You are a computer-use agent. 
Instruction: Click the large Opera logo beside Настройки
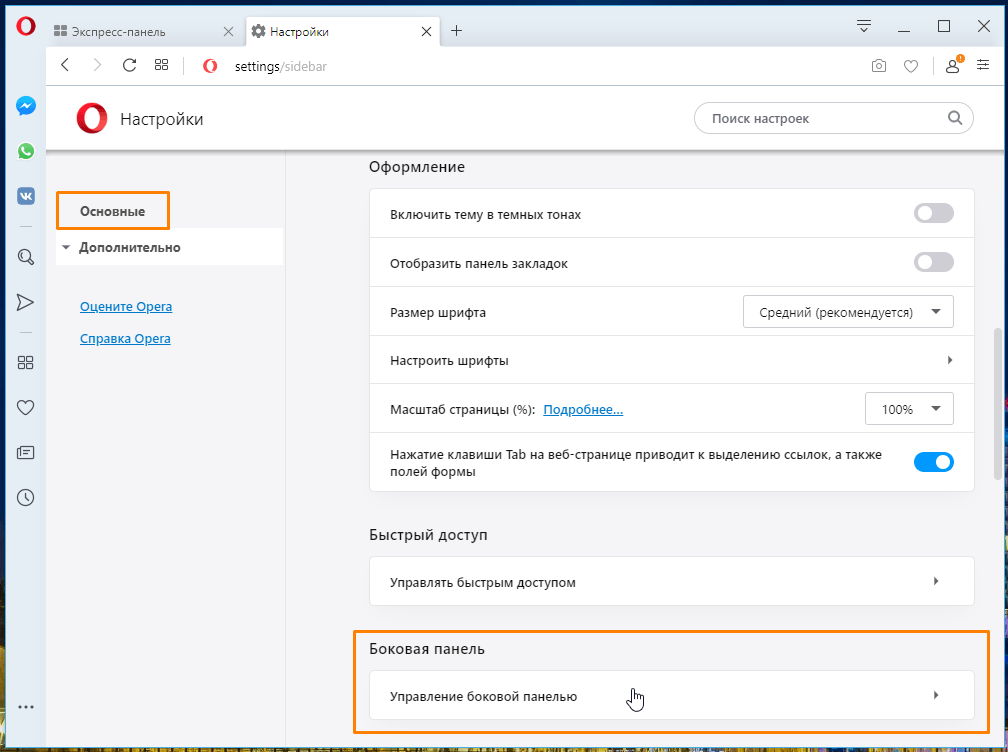click(92, 118)
